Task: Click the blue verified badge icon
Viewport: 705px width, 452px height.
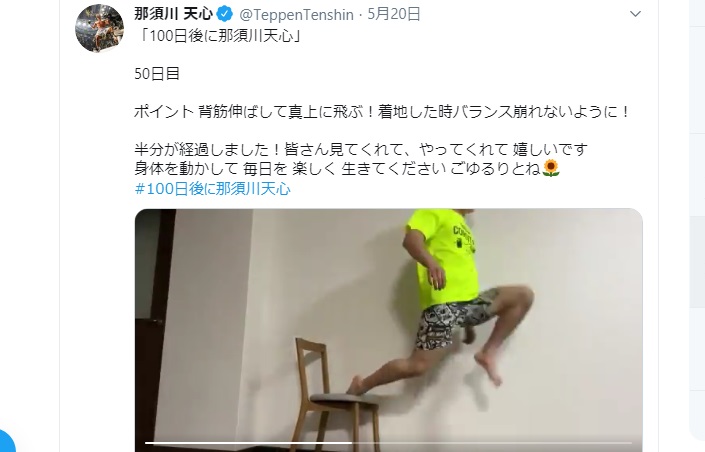Action: (x=224, y=14)
